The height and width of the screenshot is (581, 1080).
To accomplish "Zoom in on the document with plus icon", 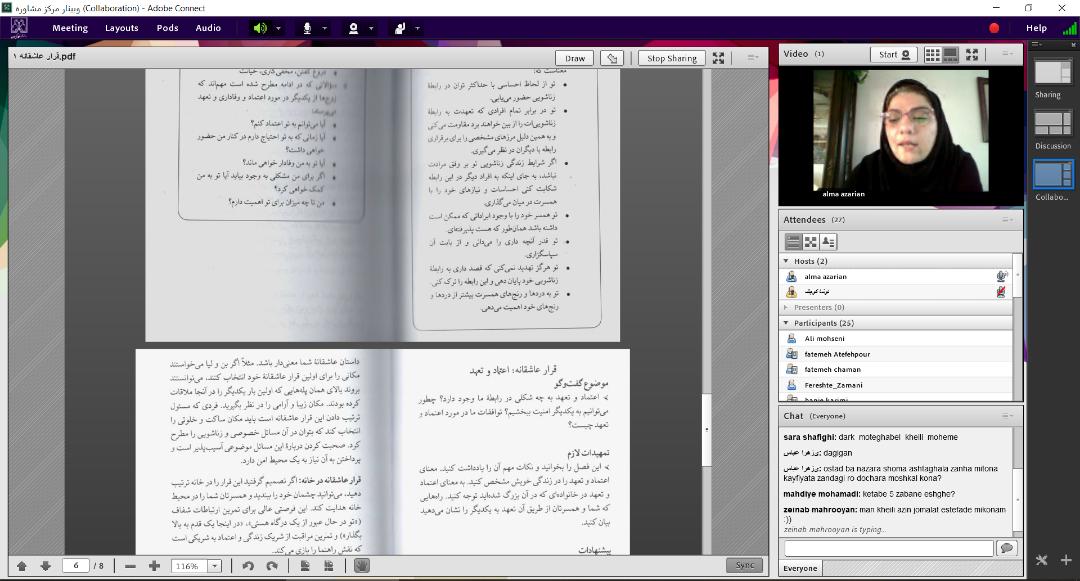I will (x=154, y=566).
